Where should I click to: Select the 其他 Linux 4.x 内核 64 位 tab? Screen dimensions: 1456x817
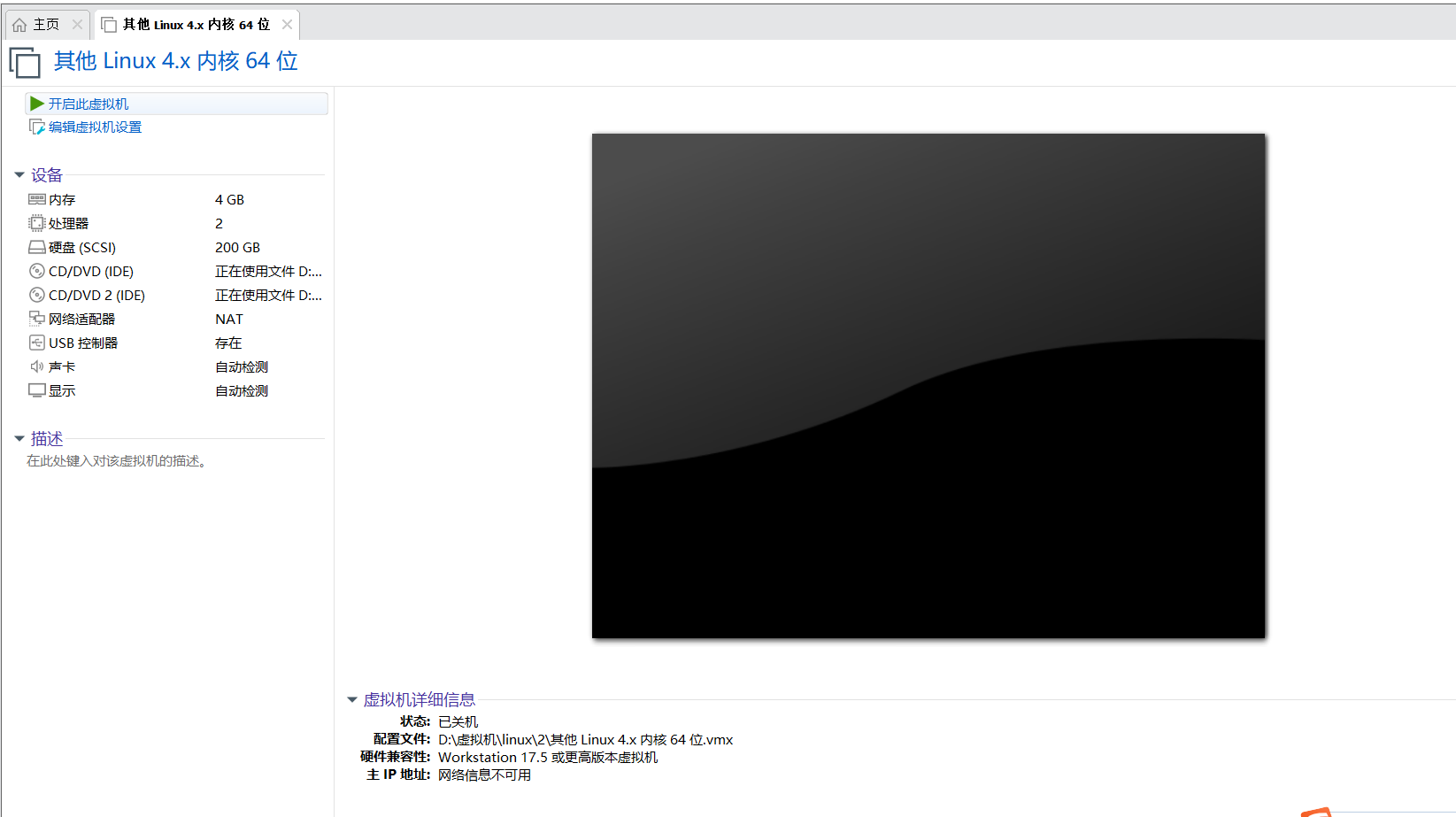pyautogui.click(x=196, y=25)
